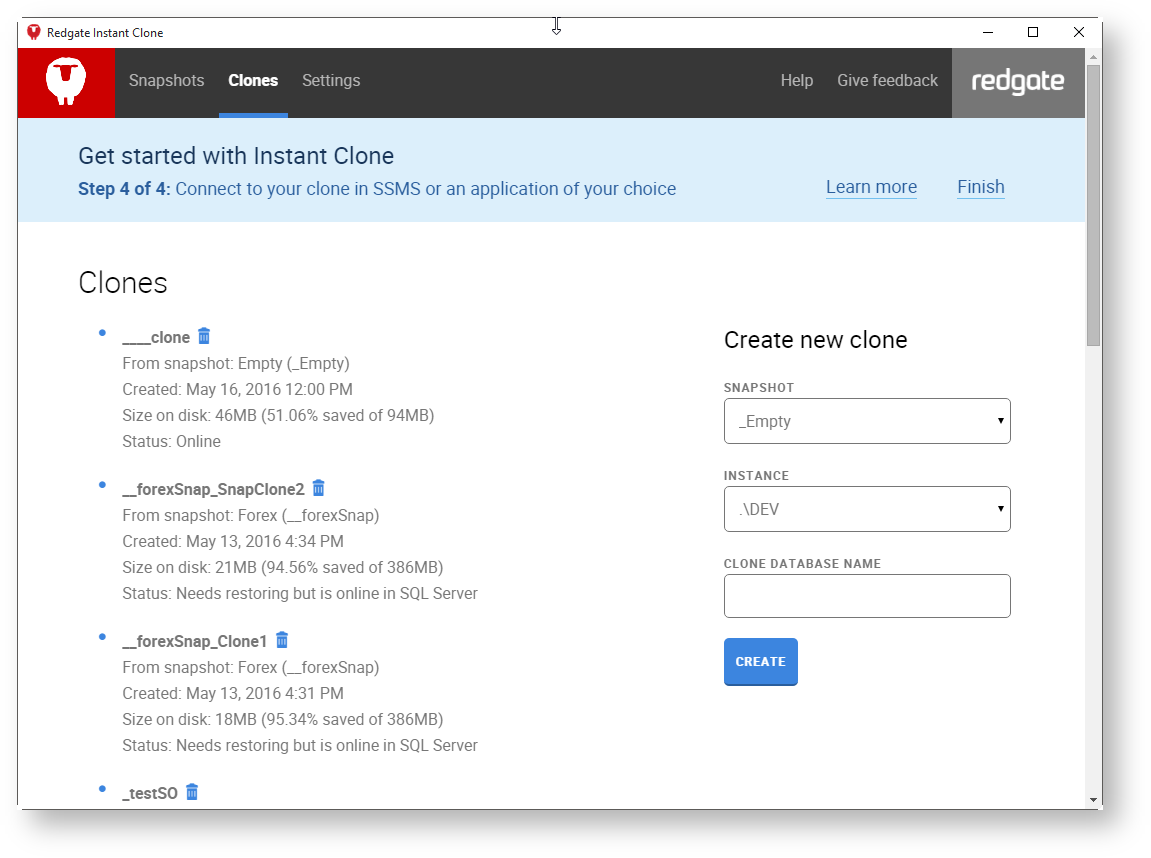Remove __forexSnap_Clone1 via its trash icon
1151x858 pixels.
(282, 640)
